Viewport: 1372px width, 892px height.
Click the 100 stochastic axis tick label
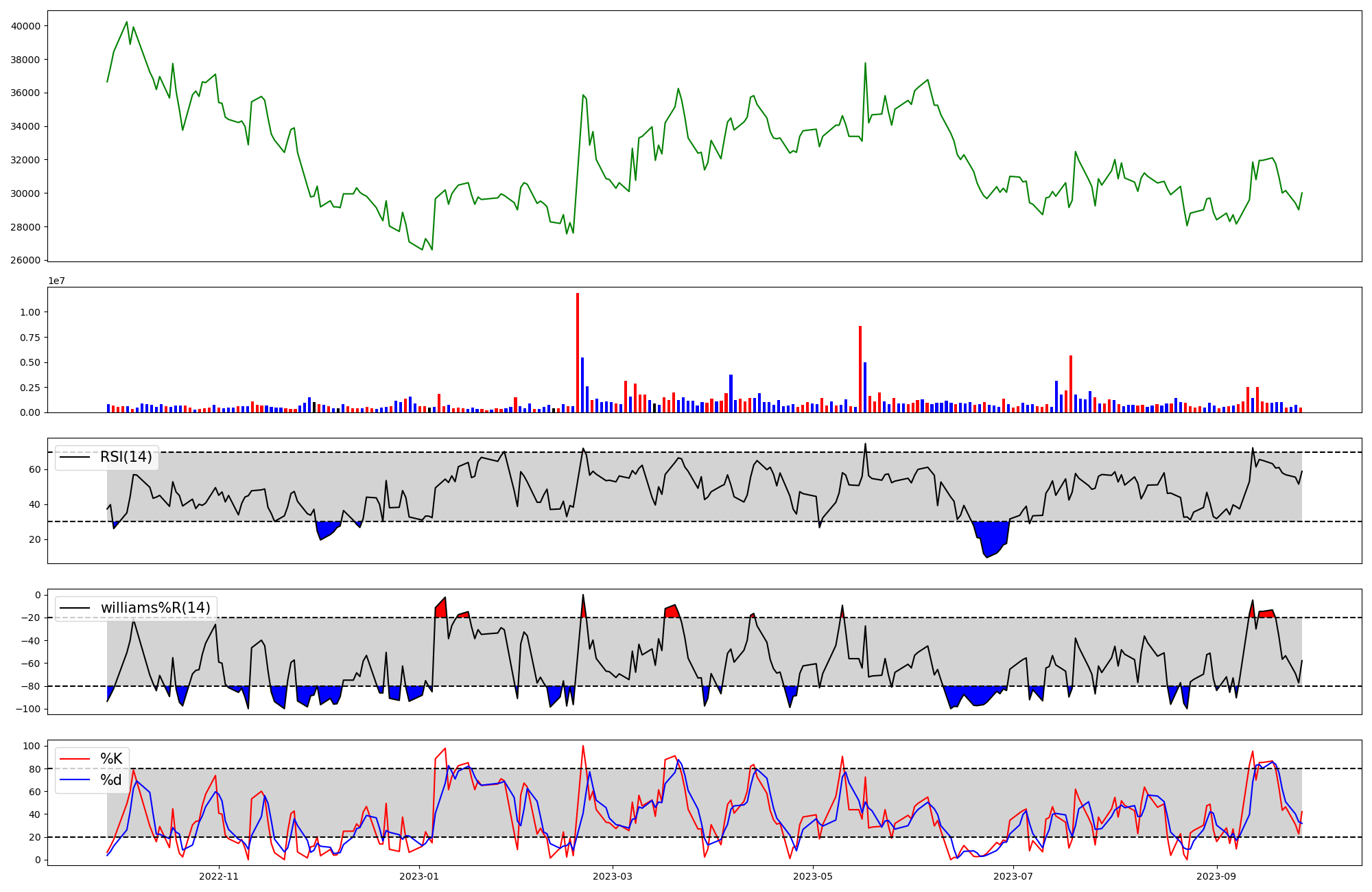pos(32,746)
